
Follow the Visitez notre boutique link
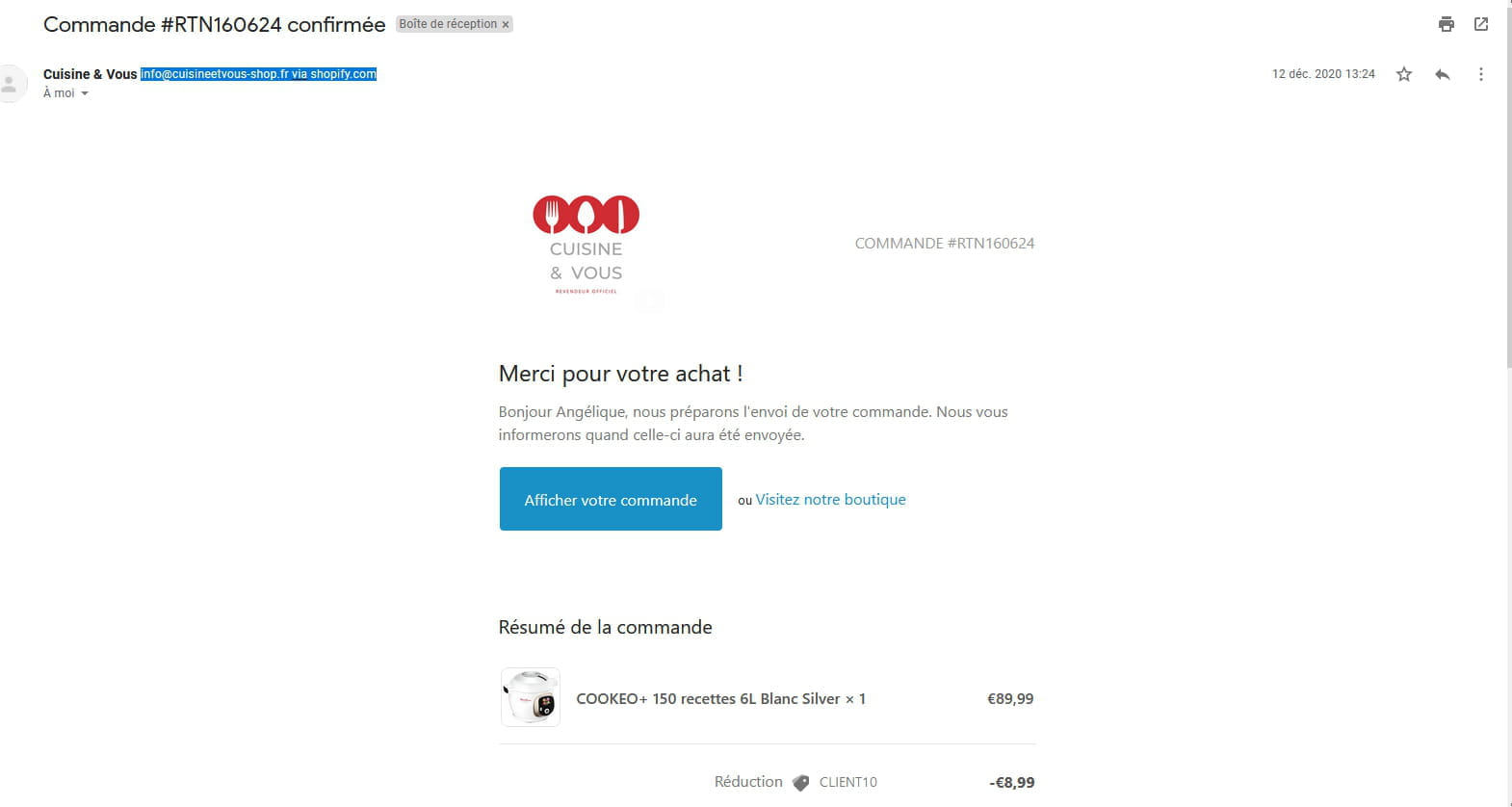click(830, 499)
